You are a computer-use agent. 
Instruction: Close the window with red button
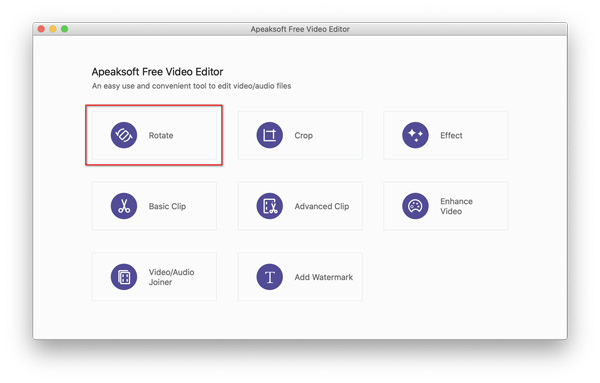click(41, 29)
